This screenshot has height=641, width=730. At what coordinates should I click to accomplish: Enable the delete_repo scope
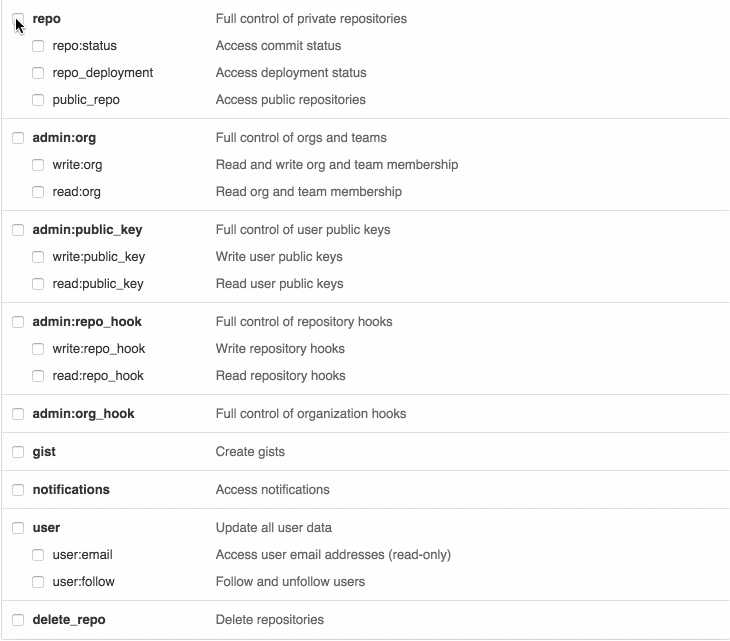18,620
